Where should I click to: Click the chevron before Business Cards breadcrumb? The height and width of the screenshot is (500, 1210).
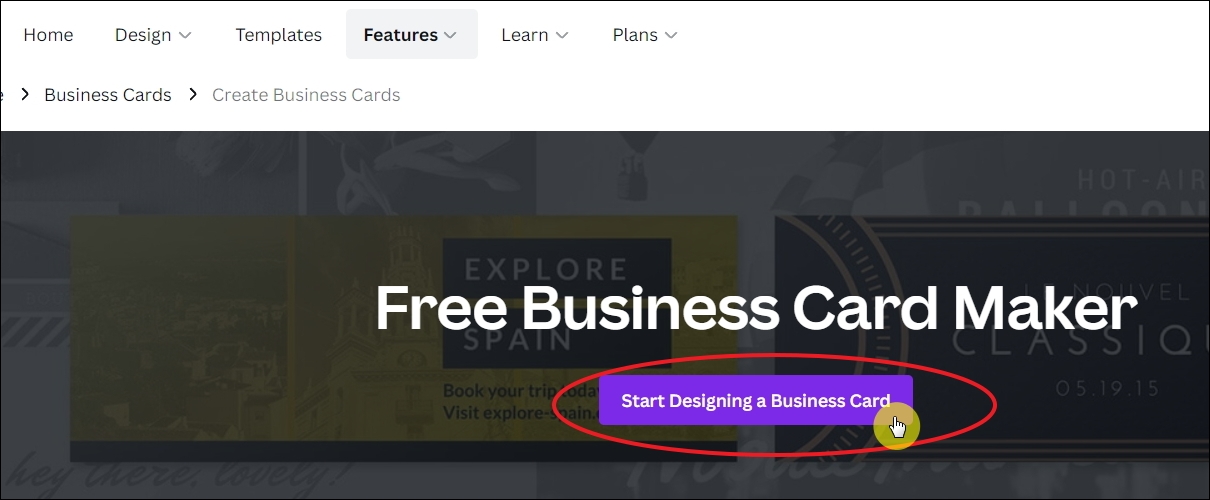pos(24,95)
